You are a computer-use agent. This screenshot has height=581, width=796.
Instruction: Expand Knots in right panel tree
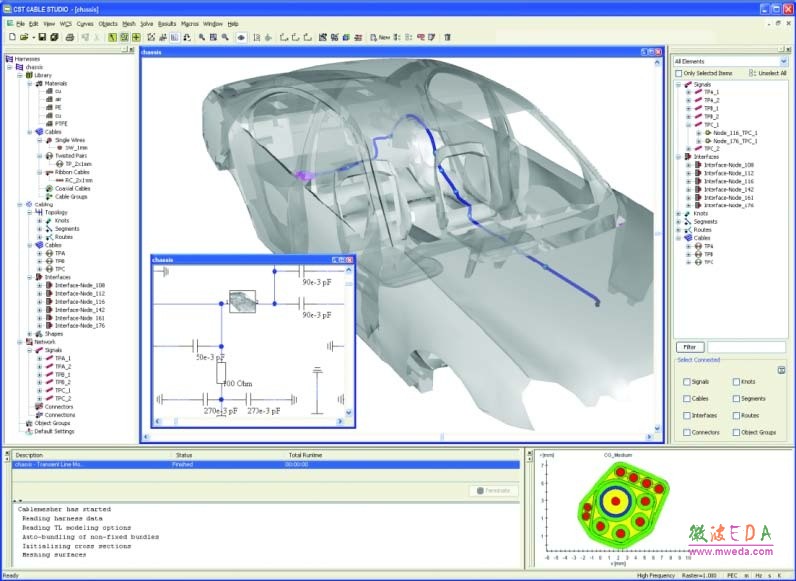click(679, 214)
